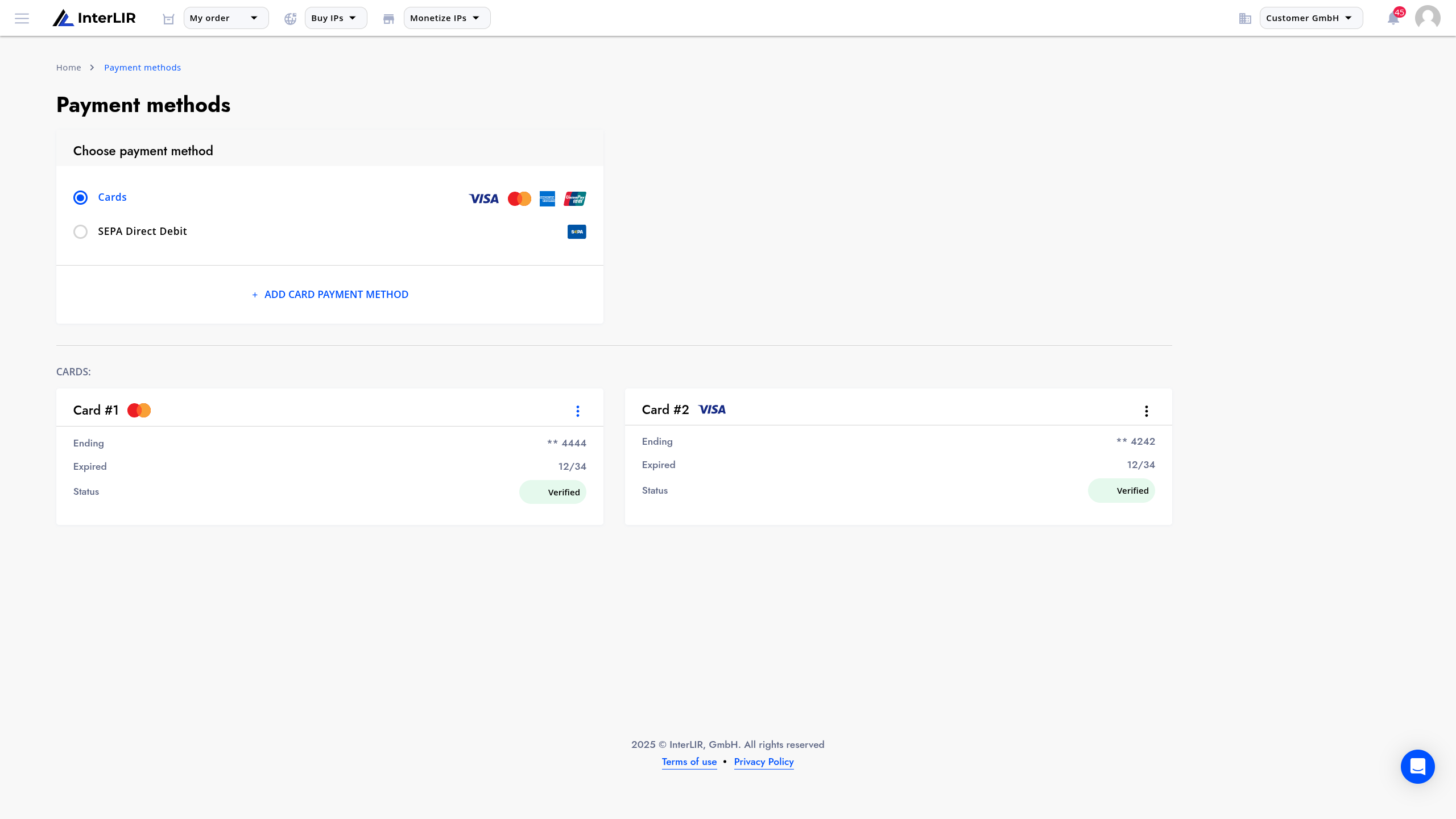Click Payment methods breadcrumb link
This screenshot has width=1456, height=819.
tap(142, 68)
